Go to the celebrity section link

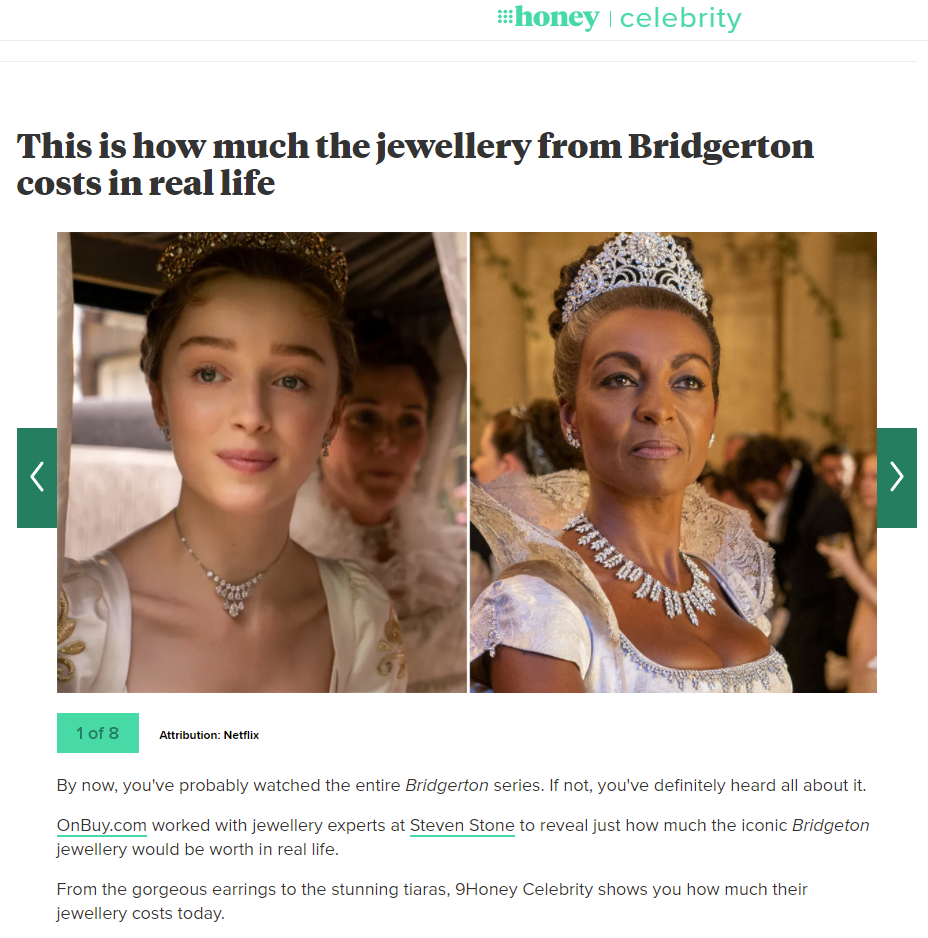point(680,19)
